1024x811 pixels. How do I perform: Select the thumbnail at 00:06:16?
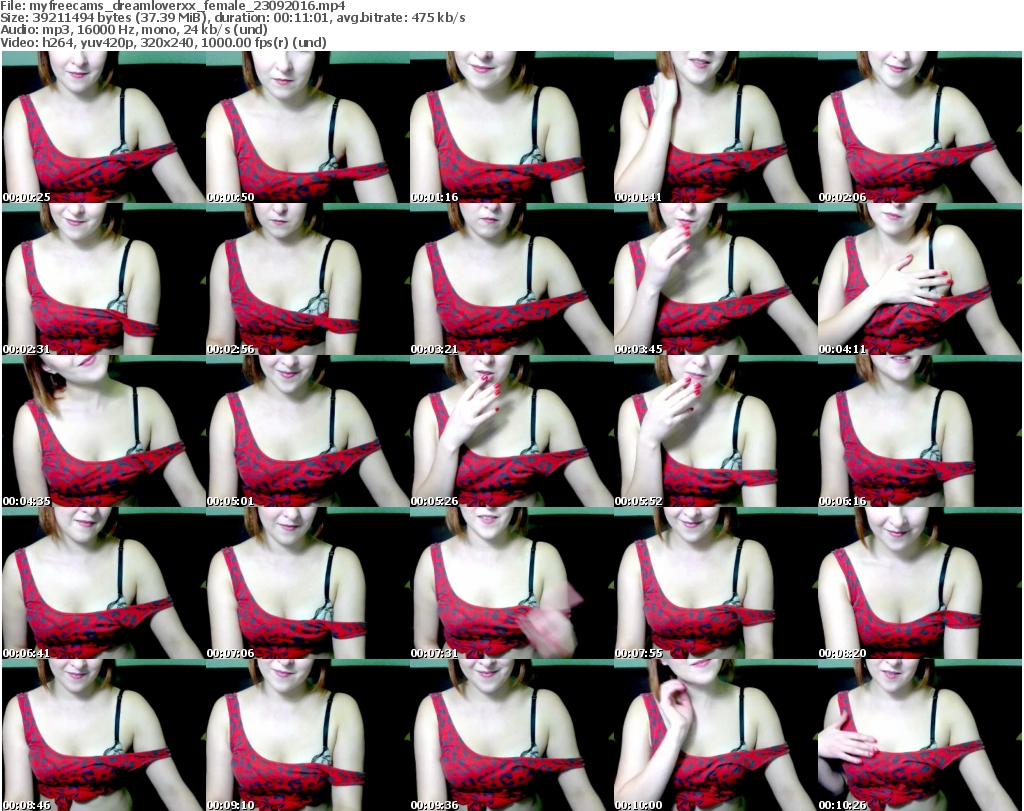tap(919, 432)
